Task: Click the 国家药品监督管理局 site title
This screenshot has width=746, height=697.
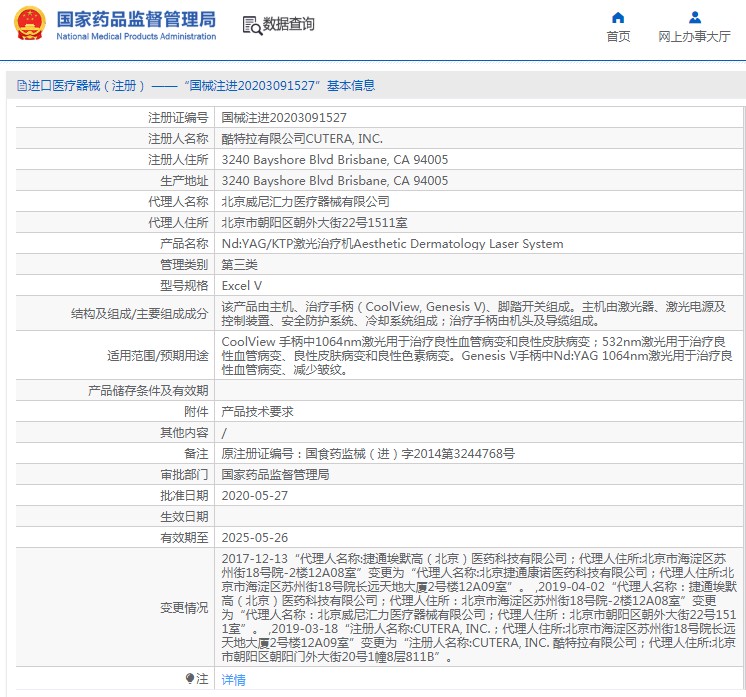Action: click(x=136, y=18)
